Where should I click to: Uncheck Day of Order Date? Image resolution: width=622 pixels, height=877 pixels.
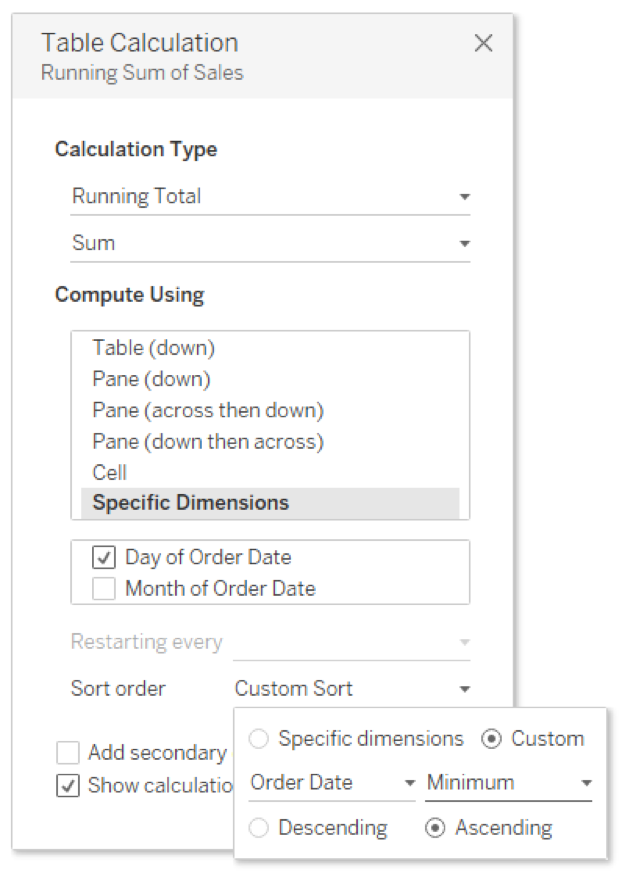click(104, 558)
